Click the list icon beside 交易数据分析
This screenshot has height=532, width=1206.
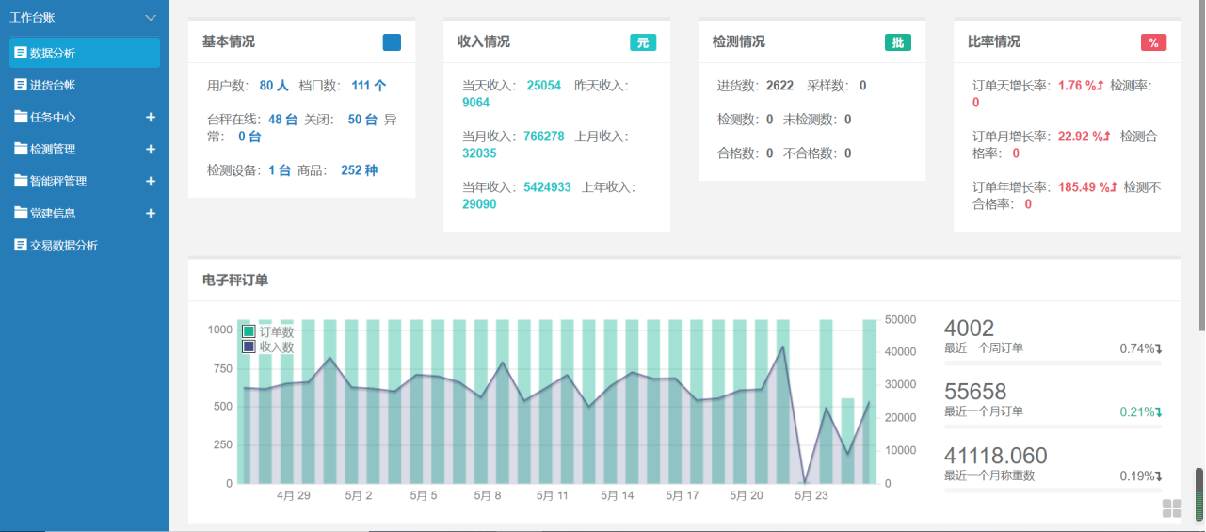(20, 245)
